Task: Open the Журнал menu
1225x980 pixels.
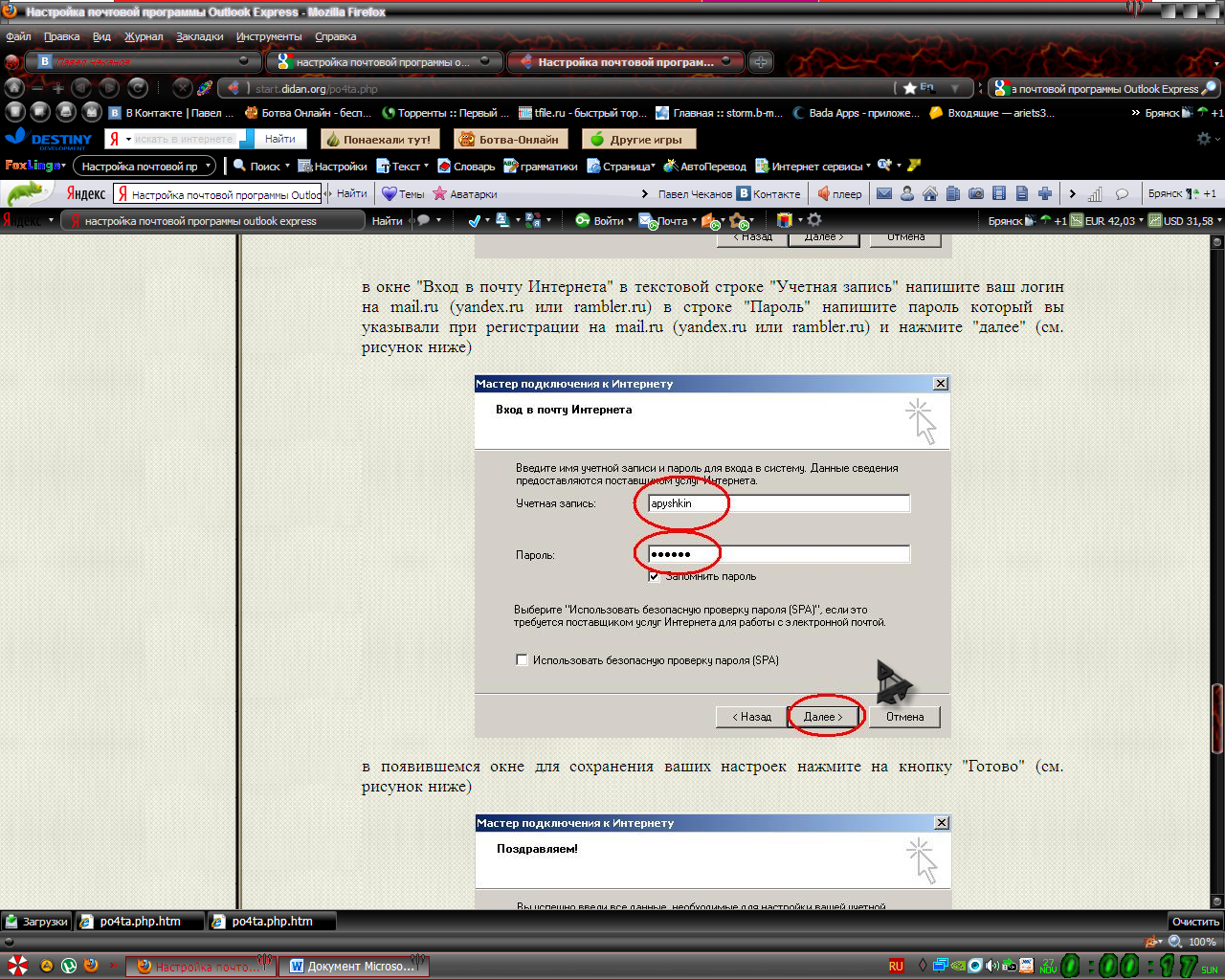Action: (x=144, y=36)
